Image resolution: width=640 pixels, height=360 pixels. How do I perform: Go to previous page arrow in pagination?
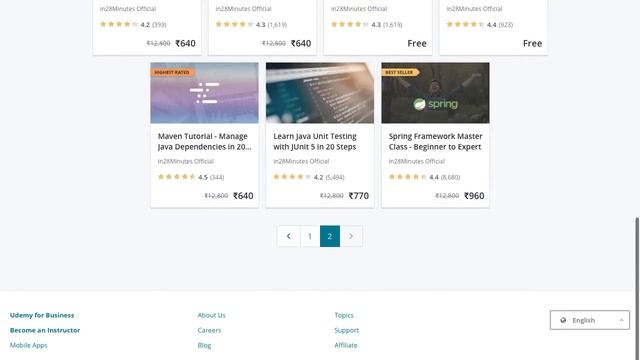tap(289, 236)
